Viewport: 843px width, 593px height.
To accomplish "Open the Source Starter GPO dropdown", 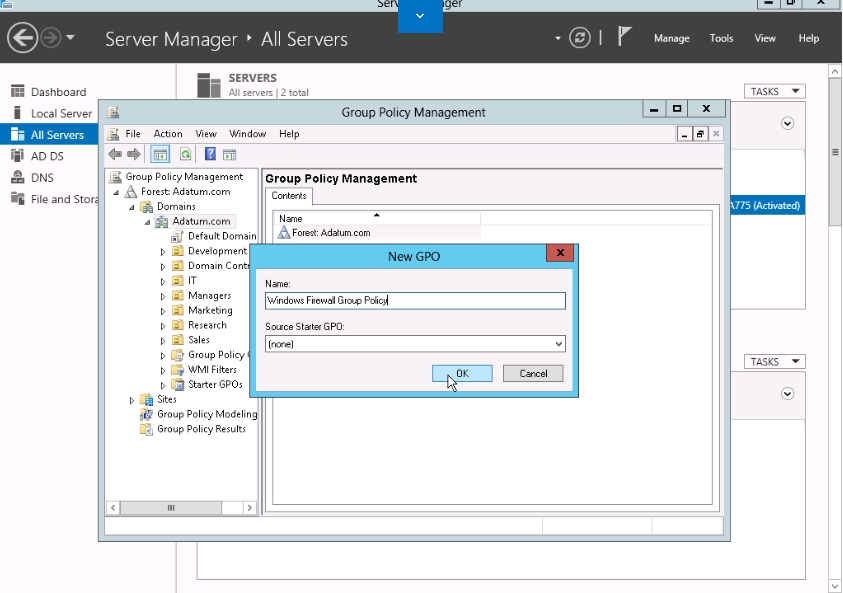I will (415, 344).
